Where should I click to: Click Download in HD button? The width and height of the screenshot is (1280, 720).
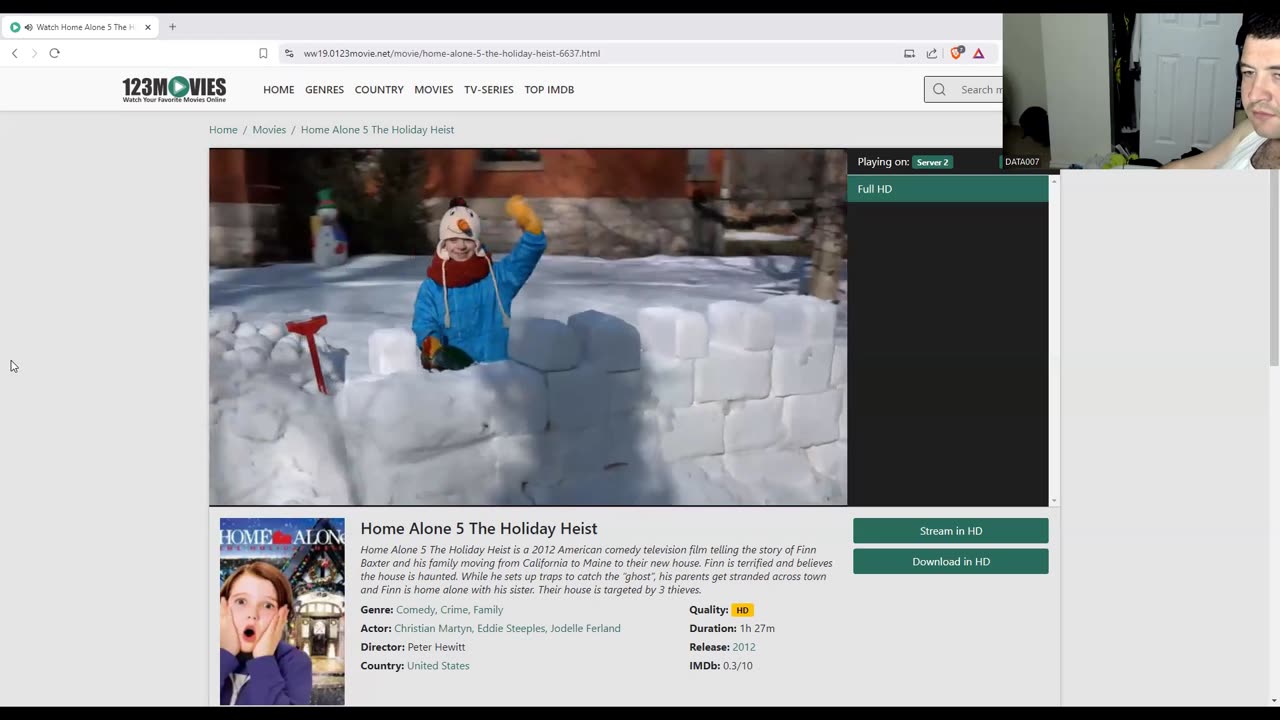(x=950, y=561)
